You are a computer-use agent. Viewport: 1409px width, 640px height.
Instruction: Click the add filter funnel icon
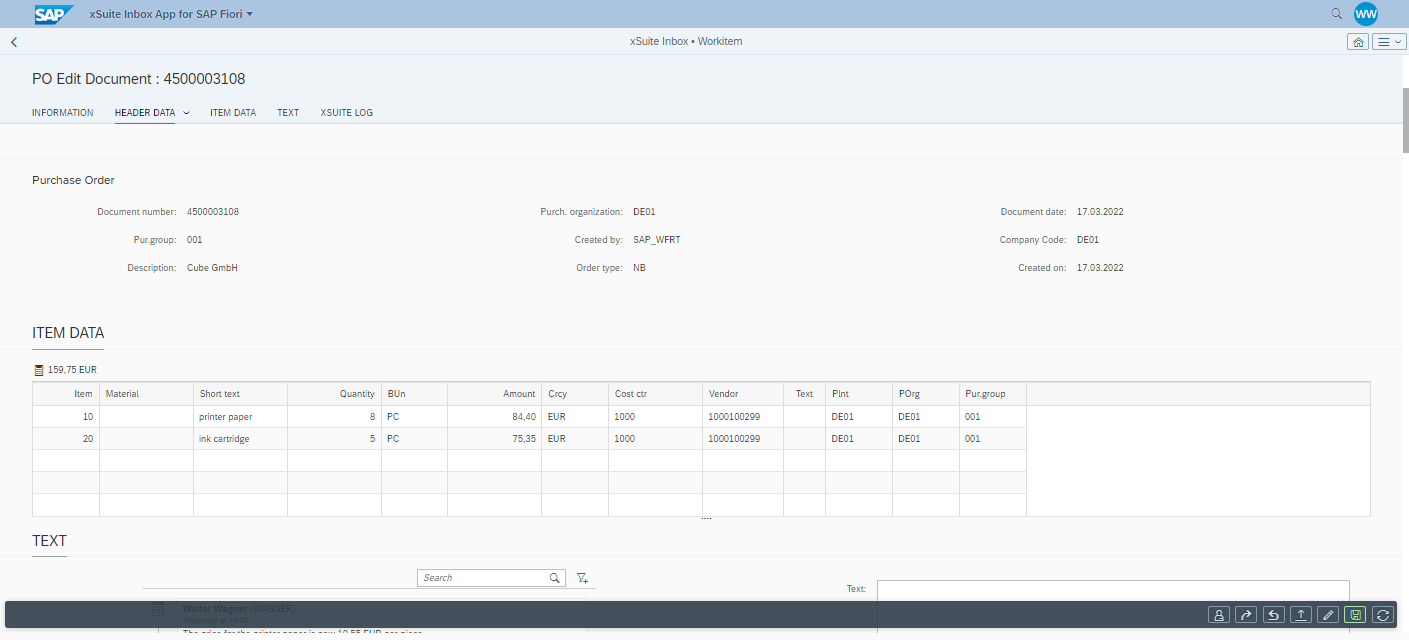(x=582, y=578)
